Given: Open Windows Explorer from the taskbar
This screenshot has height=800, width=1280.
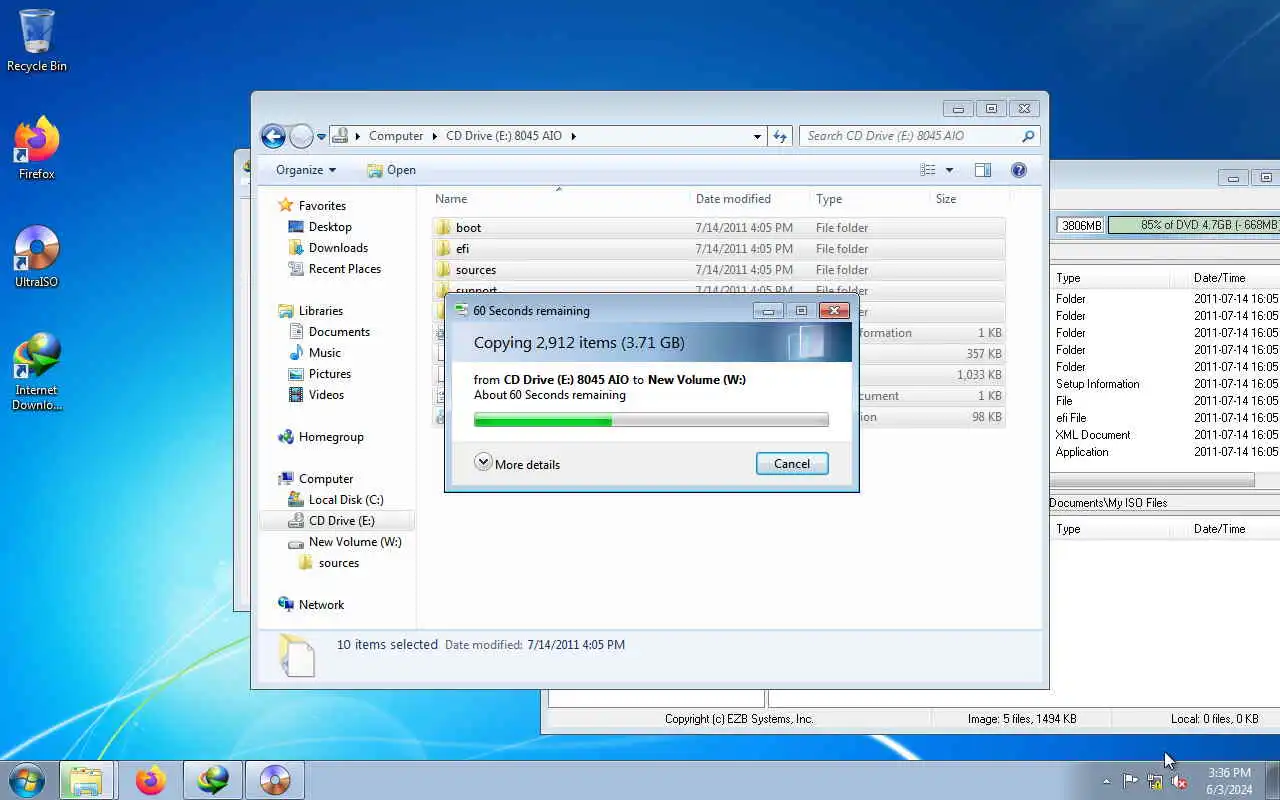Looking at the screenshot, I should click(x=86, y=780).
